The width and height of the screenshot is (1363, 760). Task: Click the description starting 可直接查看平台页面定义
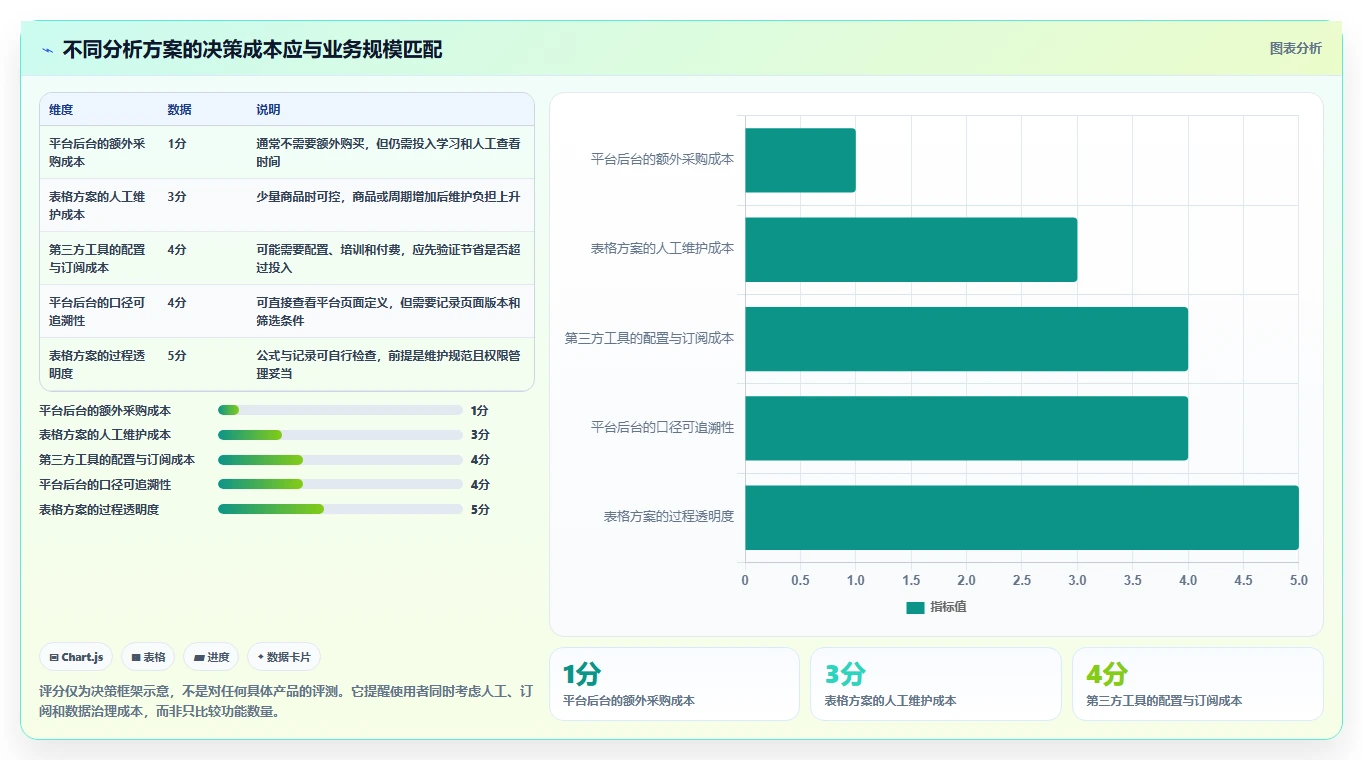(388, 311)
